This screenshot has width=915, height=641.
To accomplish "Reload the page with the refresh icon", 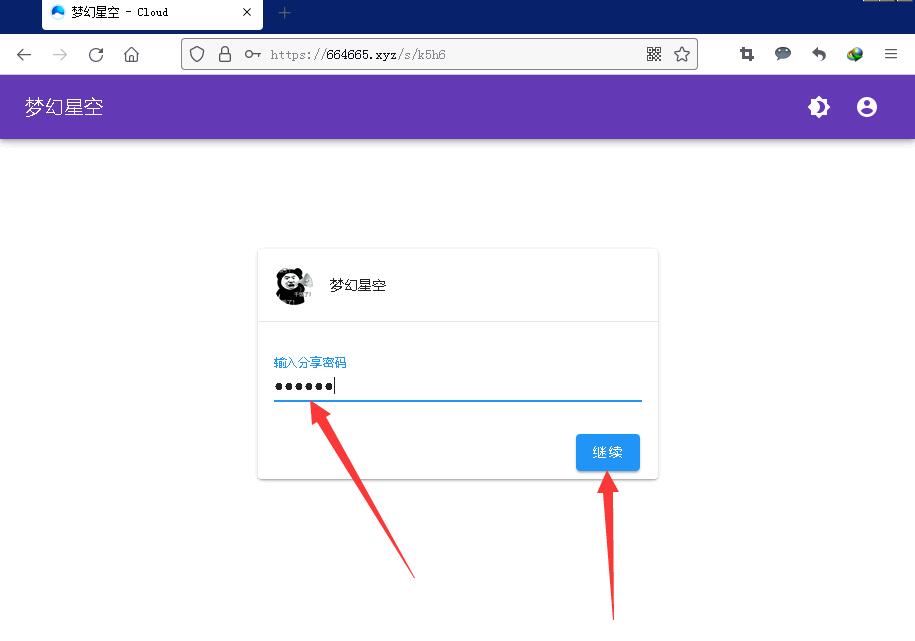I will 96,55.
